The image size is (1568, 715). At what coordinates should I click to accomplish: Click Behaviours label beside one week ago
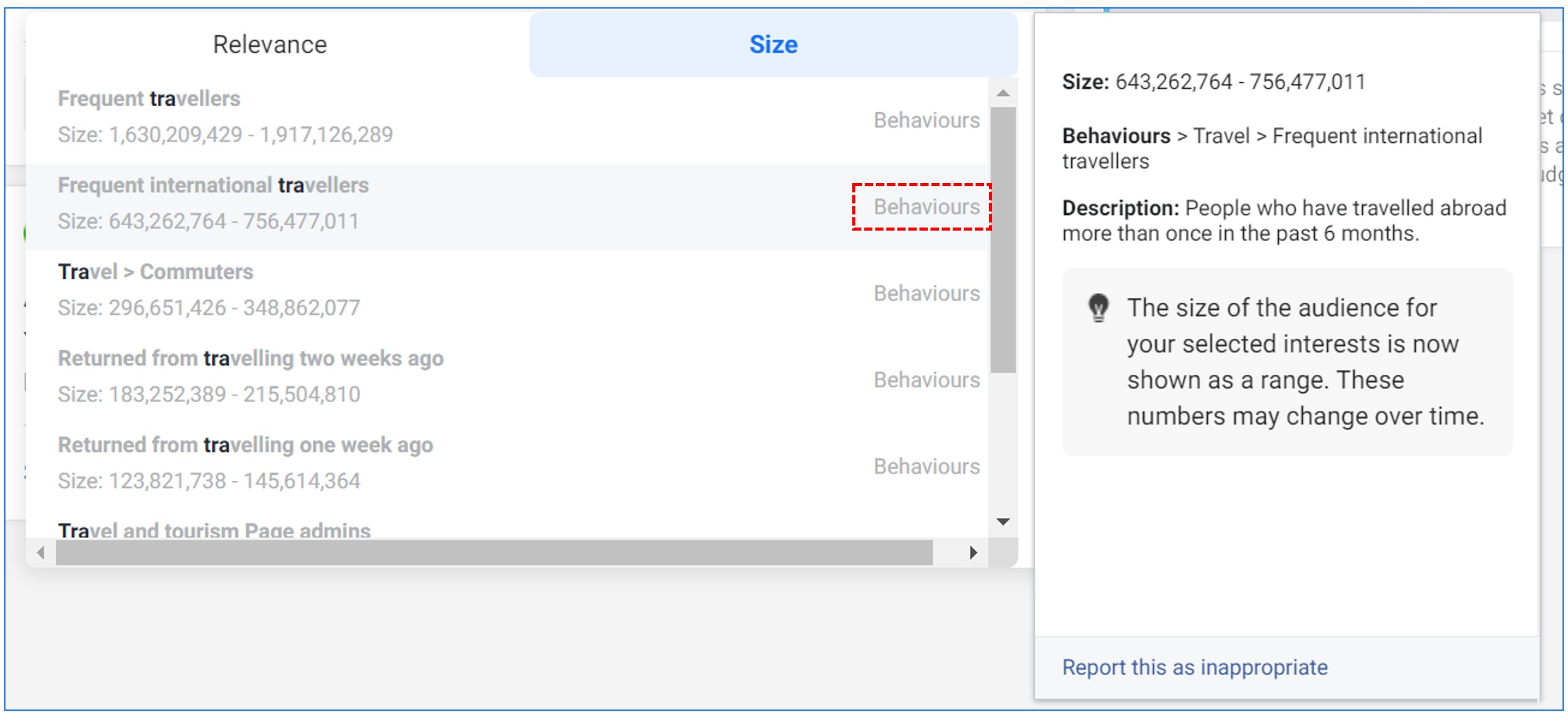coord(926,467)
